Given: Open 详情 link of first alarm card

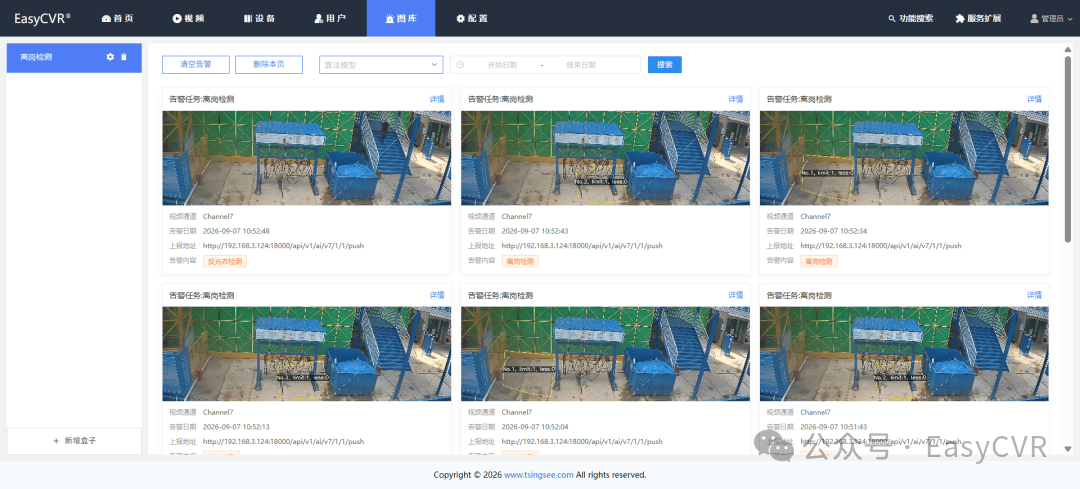Looking at the screenshot, I should point(437,99).
